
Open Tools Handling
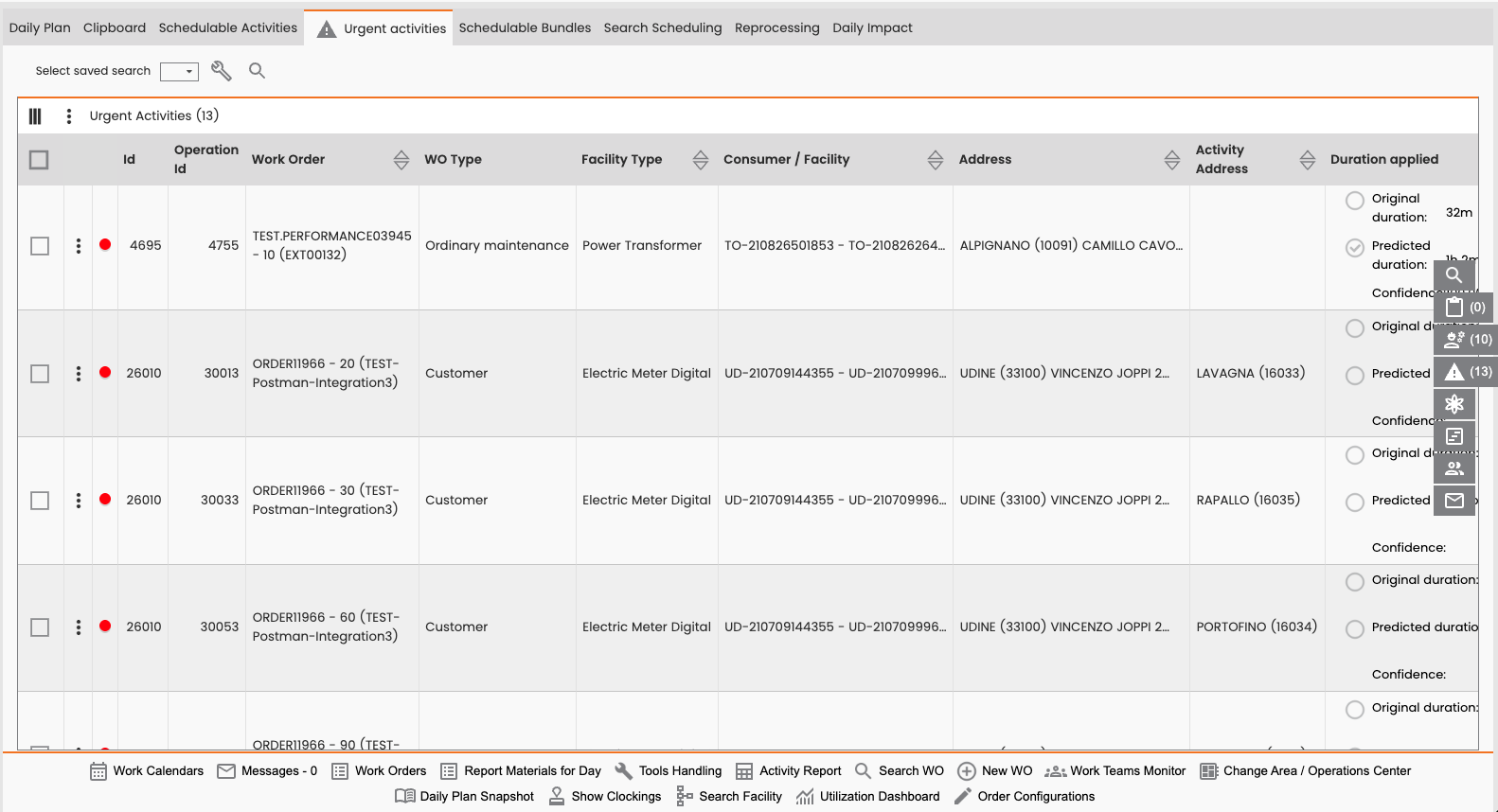669,771
